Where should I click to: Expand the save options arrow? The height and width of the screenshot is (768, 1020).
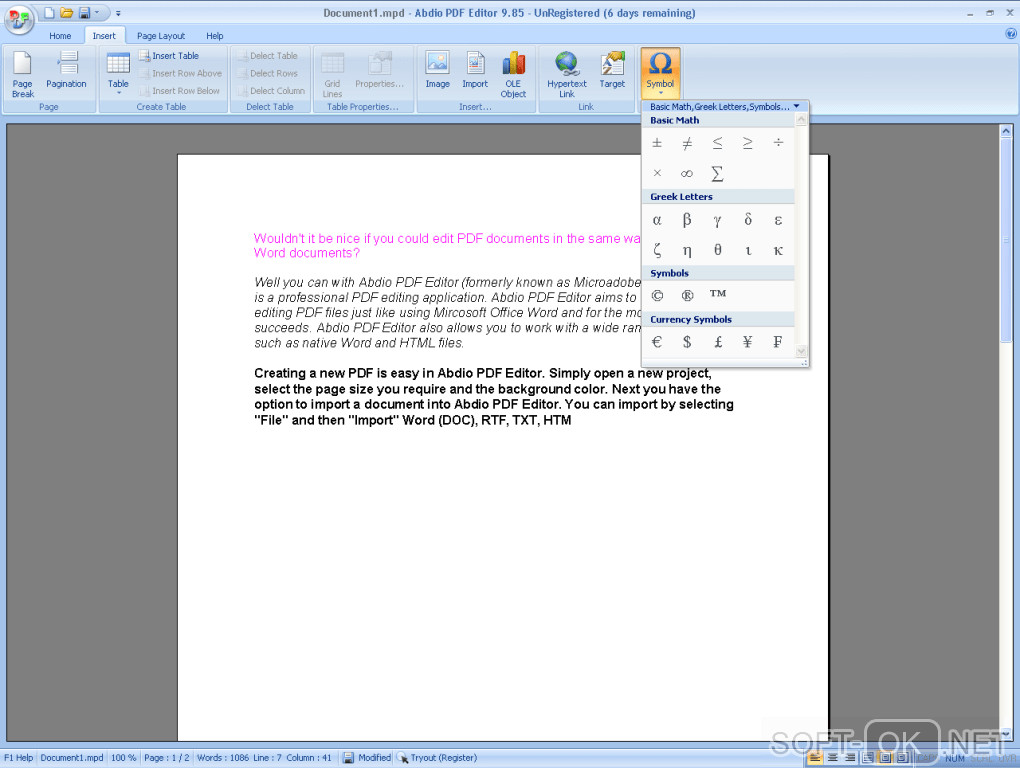[x=97, y=13]
